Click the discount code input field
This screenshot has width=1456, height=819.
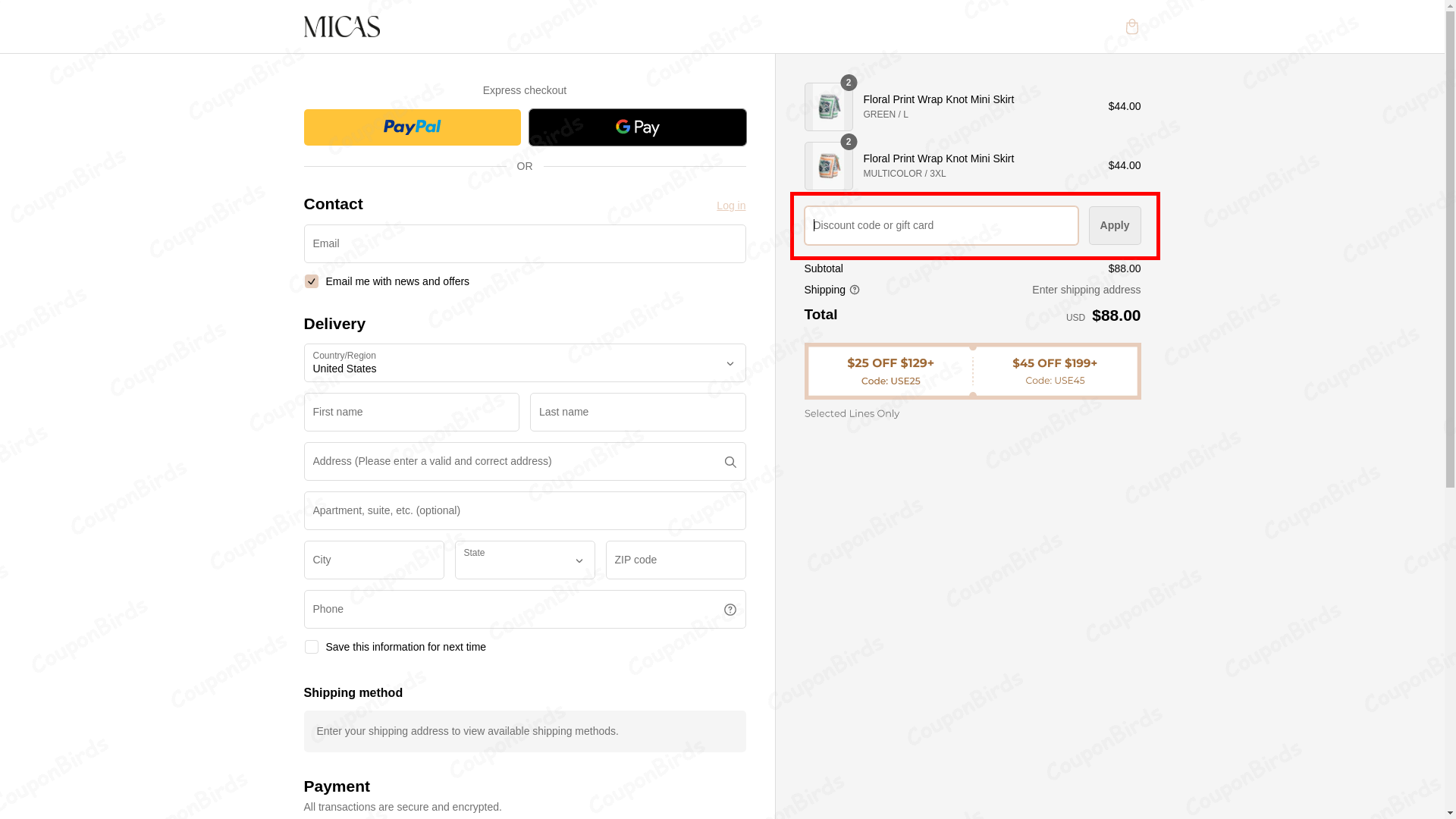point(940,225)
